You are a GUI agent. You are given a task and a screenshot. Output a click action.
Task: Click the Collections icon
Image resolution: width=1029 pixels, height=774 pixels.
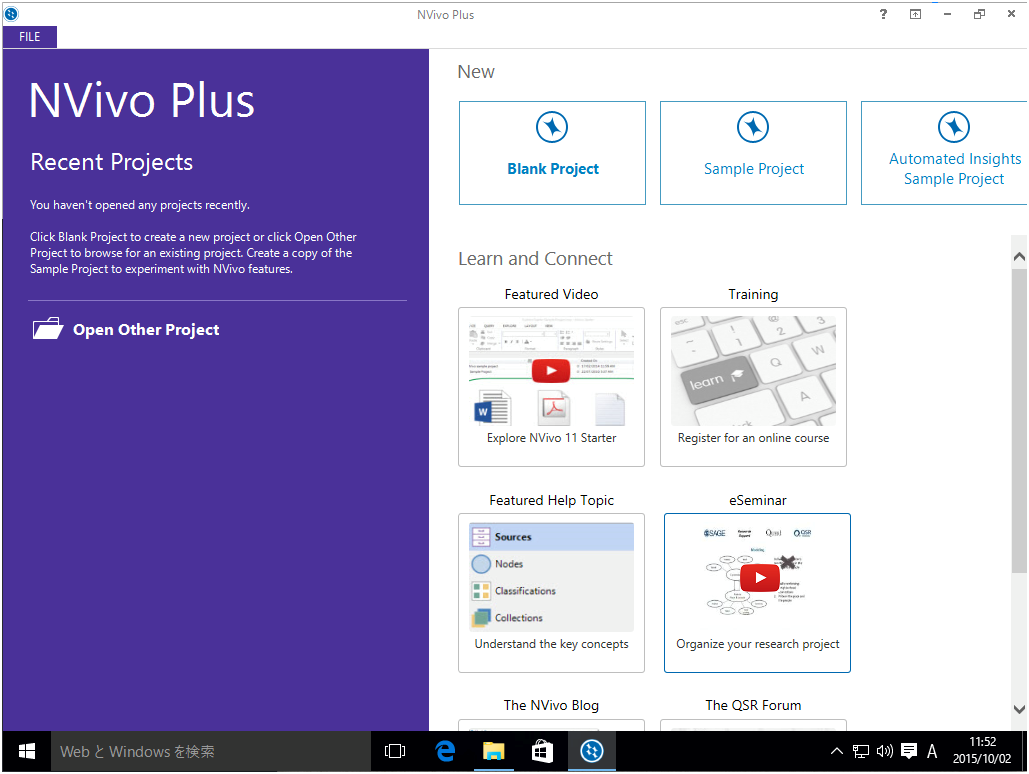pos(481,618)
